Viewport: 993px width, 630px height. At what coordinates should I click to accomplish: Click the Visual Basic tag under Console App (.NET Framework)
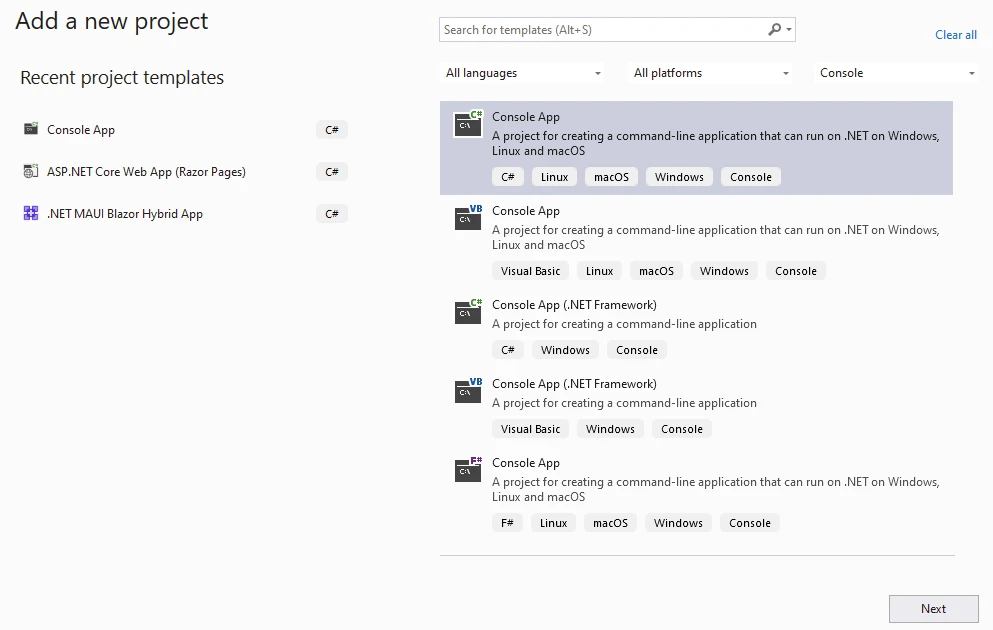[x=530, y=429]
